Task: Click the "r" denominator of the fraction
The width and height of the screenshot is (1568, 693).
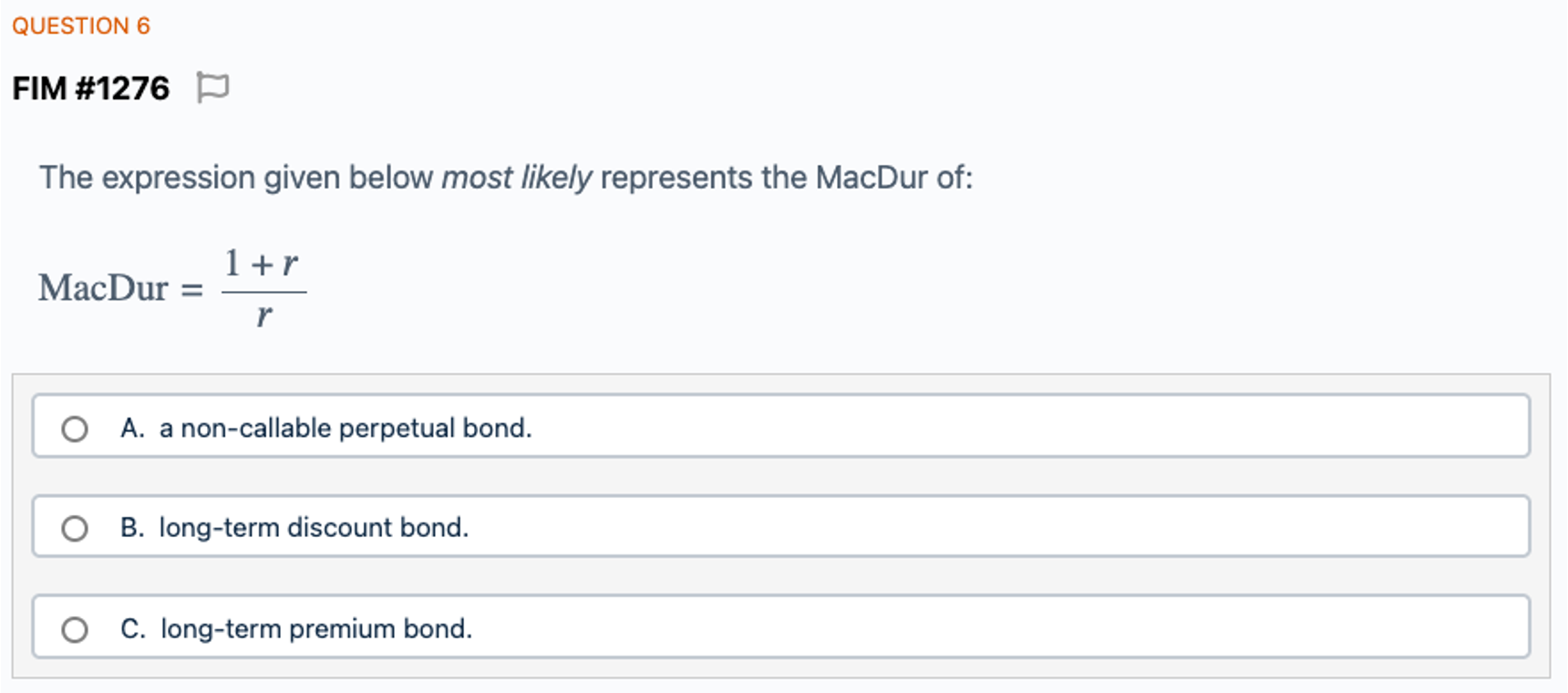Action: pos(263,315)
